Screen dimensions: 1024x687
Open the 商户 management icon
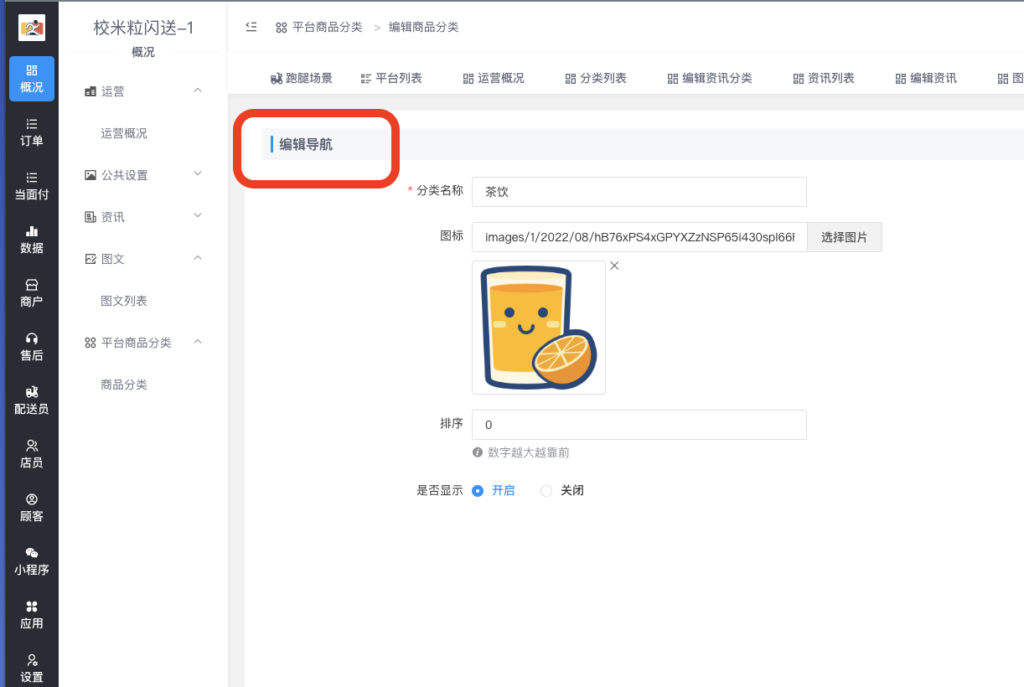coord(30,292)
